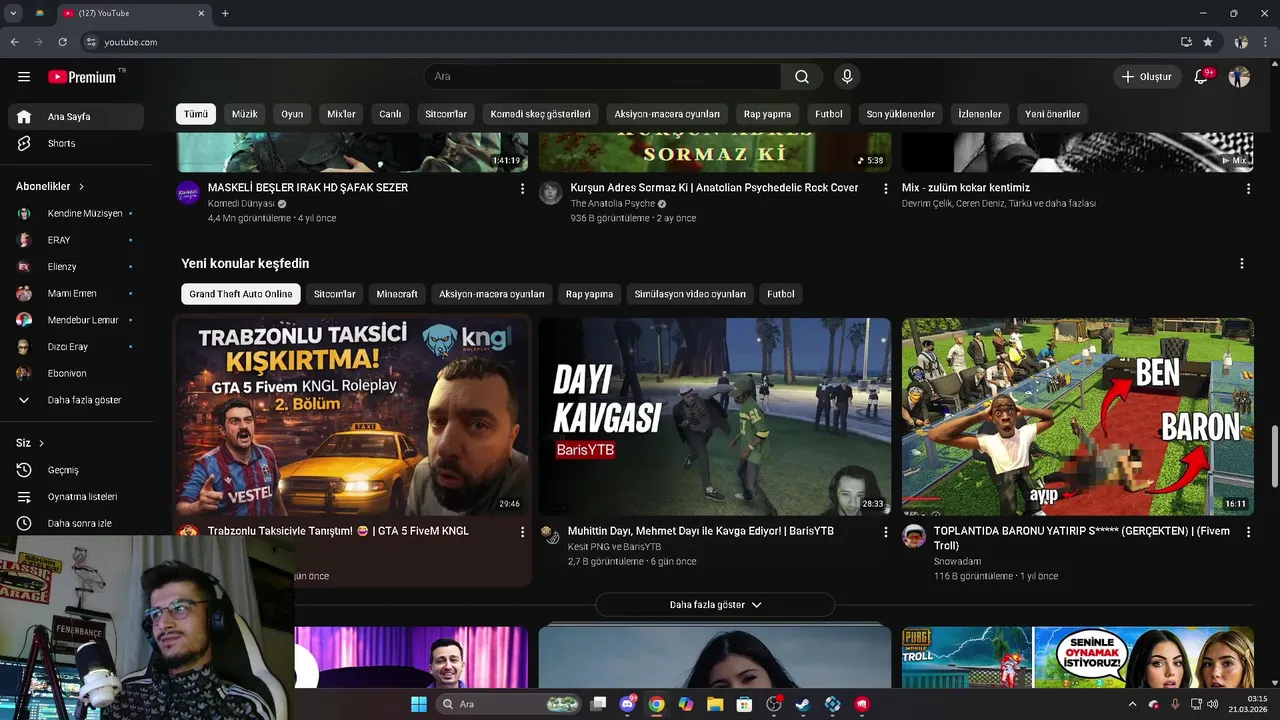
Task: Open more options for Kurşun Adres video
Action: coord(885,188)
